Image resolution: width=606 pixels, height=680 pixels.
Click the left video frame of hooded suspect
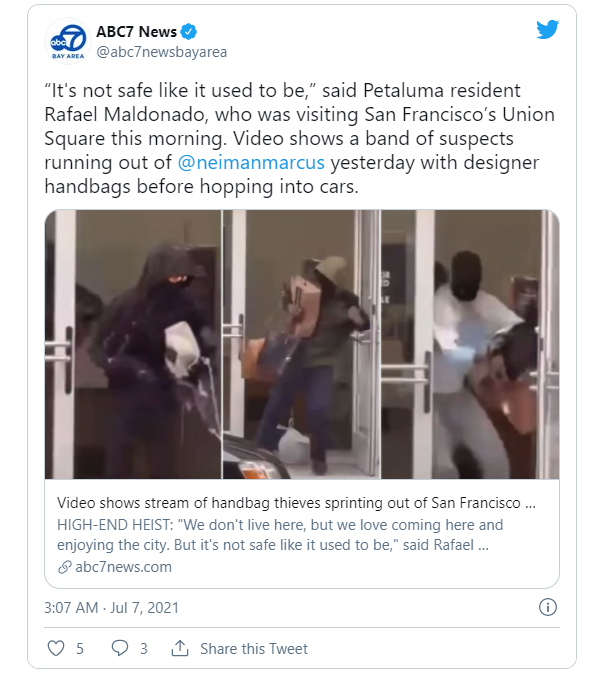133,344
